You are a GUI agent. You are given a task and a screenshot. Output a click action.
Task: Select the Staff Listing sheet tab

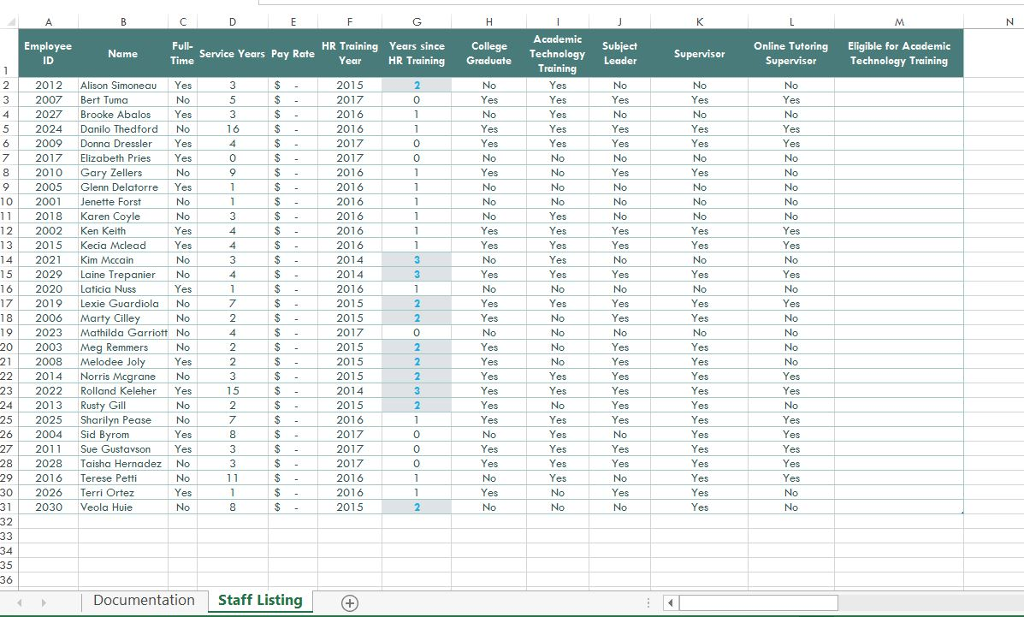260,601
